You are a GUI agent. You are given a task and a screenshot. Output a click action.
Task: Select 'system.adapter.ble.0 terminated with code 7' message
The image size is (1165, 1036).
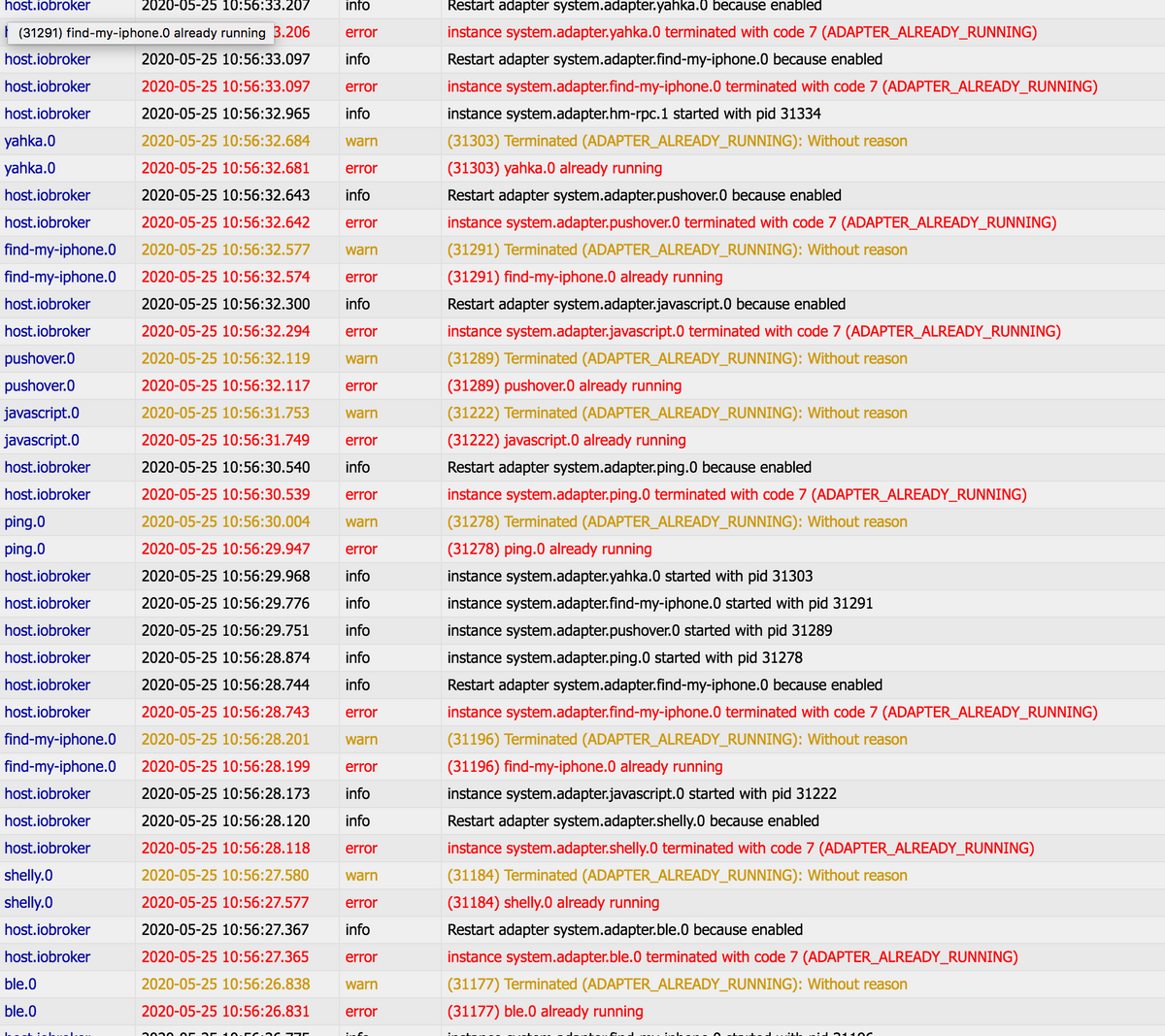pyautogui.click(x=733, y=956)
